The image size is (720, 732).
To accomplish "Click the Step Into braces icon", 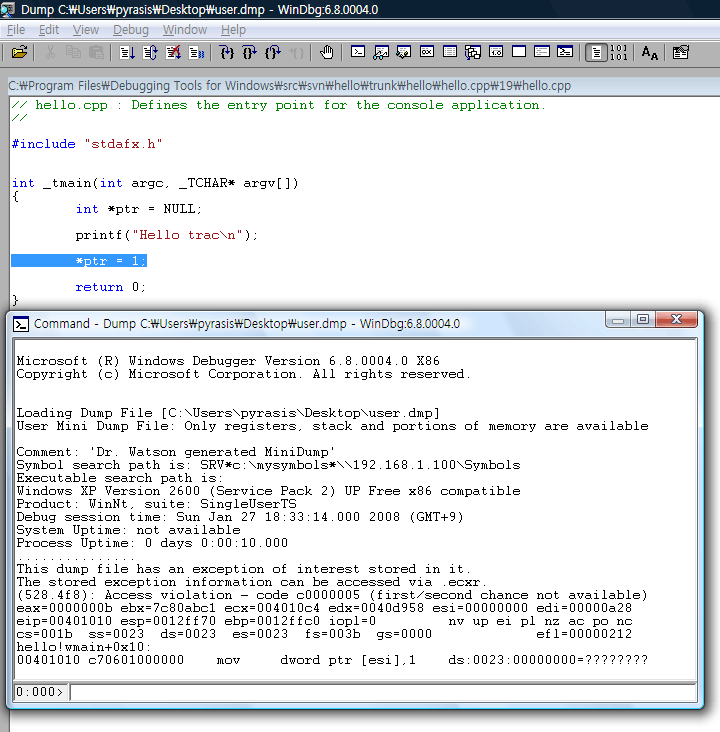I will coord(227,52).
